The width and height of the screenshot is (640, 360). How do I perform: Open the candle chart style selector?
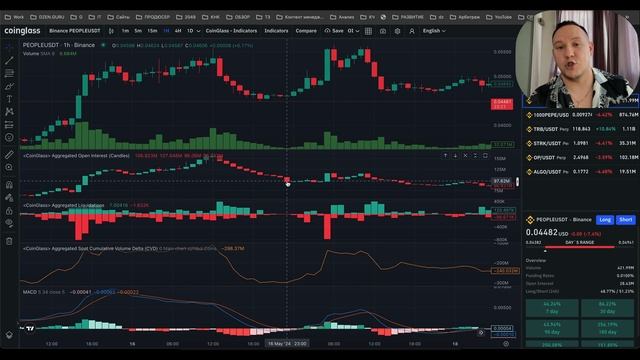click(111, 31)
